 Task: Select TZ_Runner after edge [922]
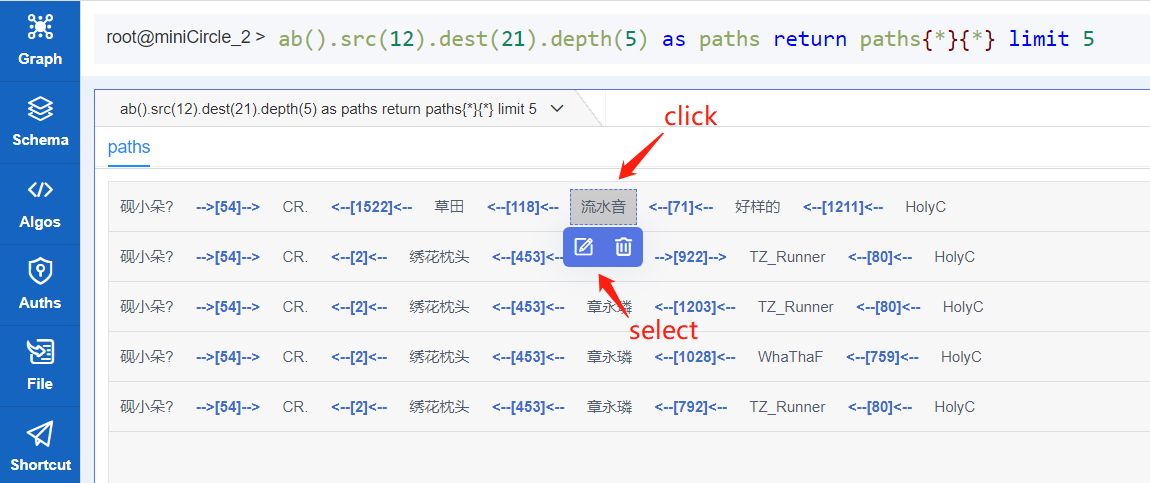pos(787,257)
